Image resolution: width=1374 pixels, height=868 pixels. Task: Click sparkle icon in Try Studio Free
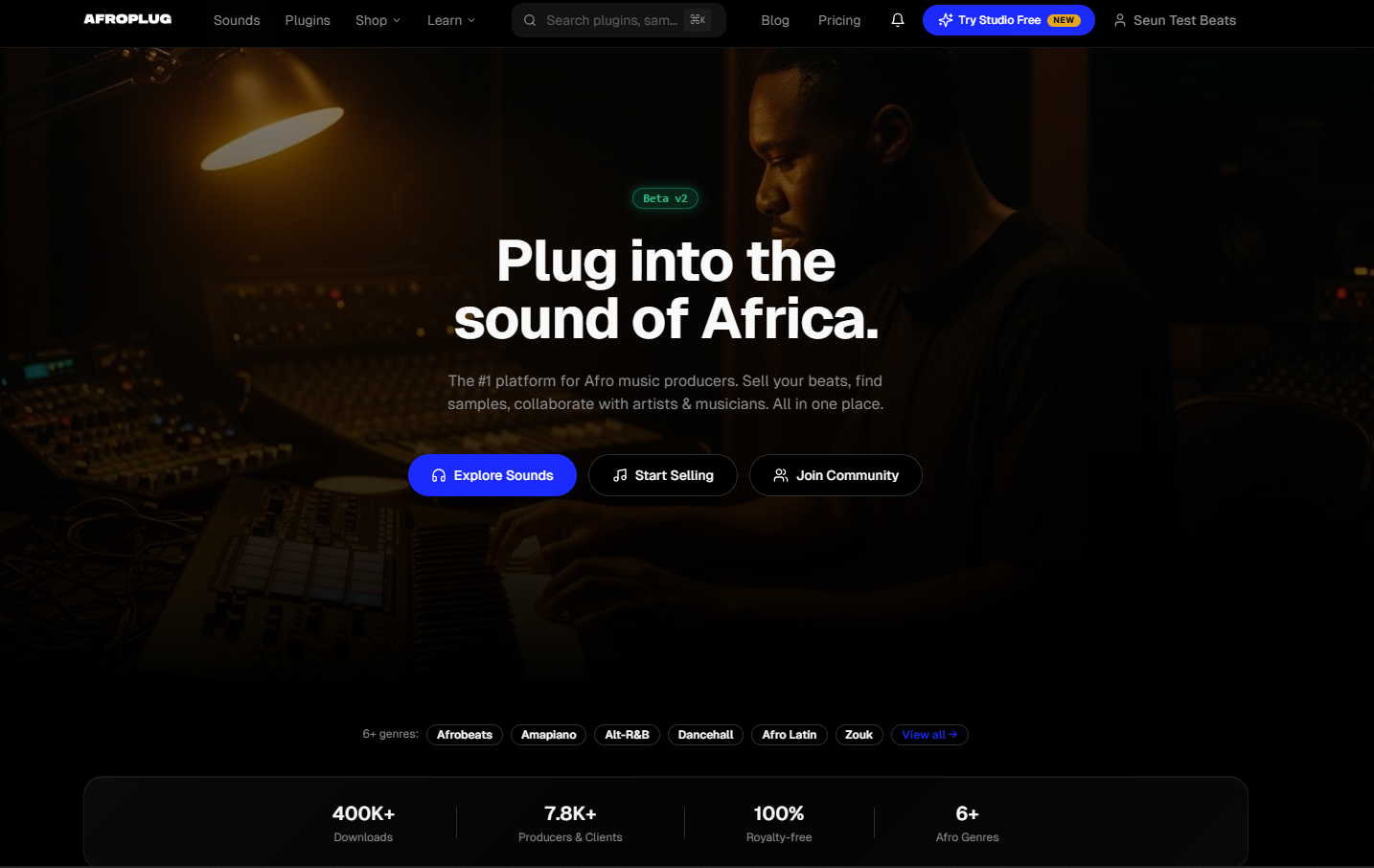pos(946,20)
